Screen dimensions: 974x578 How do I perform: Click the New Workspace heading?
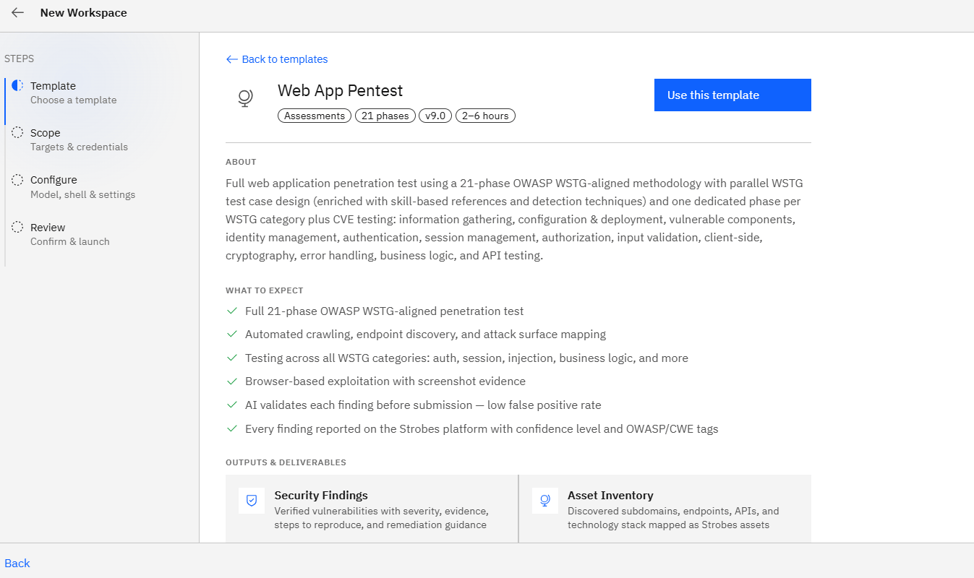(x=83, y=12)
